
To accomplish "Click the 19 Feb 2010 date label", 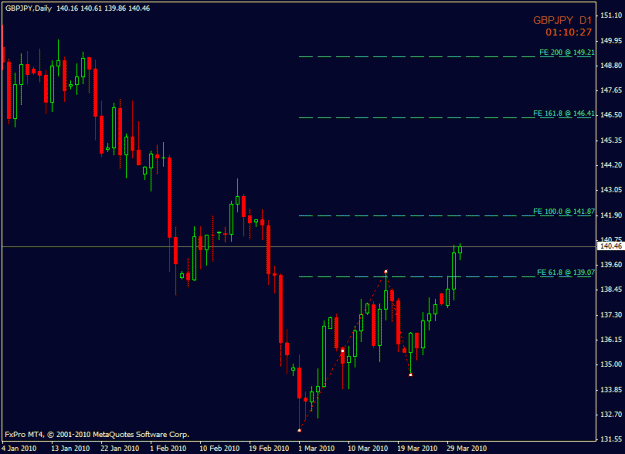I will coord(269,448).
